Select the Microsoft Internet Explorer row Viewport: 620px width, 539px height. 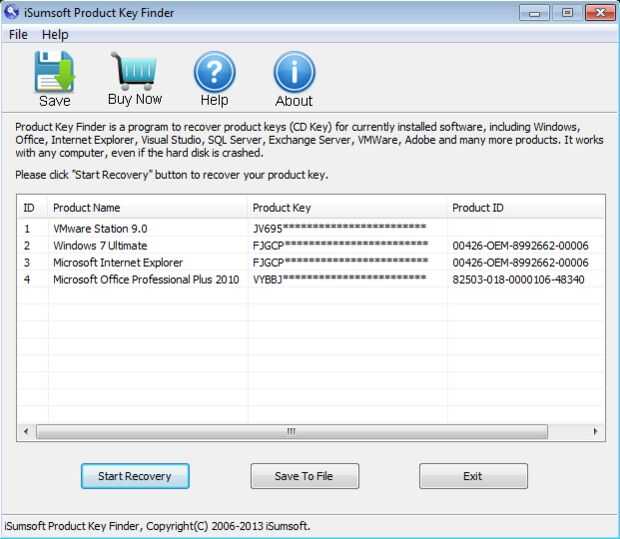click(x=311, y=263)
